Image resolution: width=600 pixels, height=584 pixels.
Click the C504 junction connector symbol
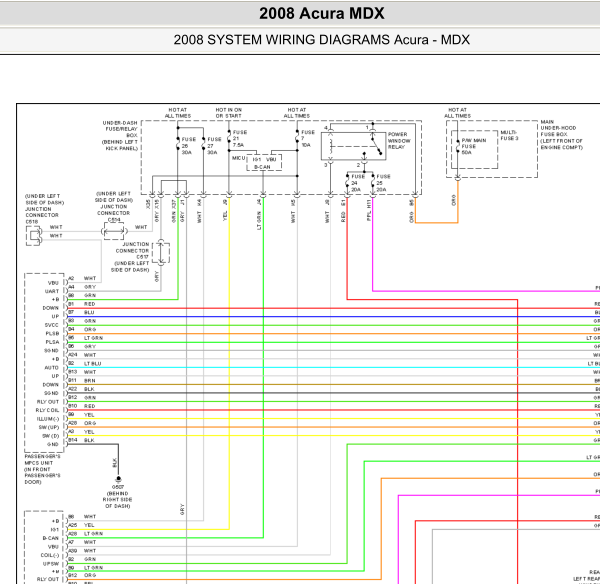pyautogui.click(x=114, y=231)
